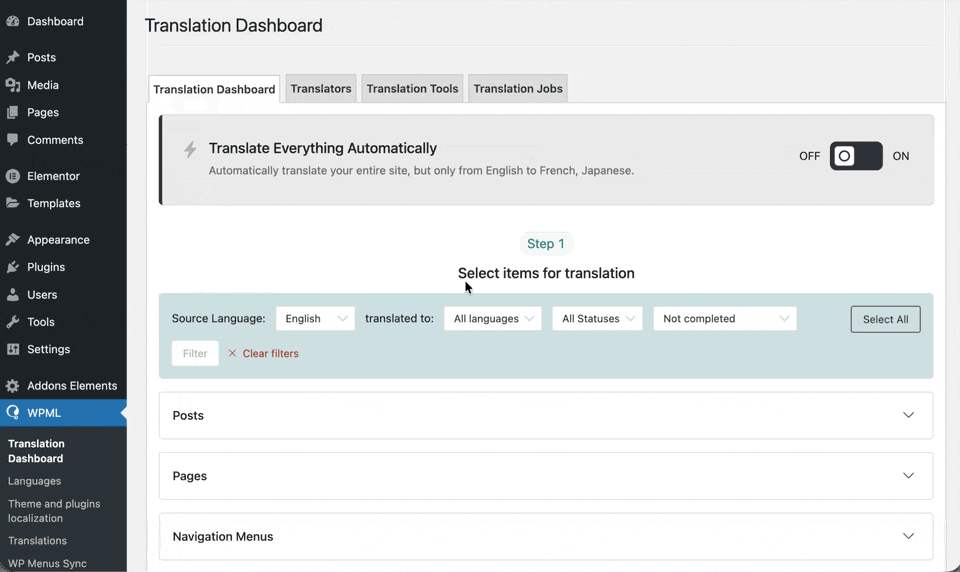Image resolution: width=960 pixels, height=572 pixels.
Task: Click the Addons Elements gear icon
Action: (x=12, y=385)
